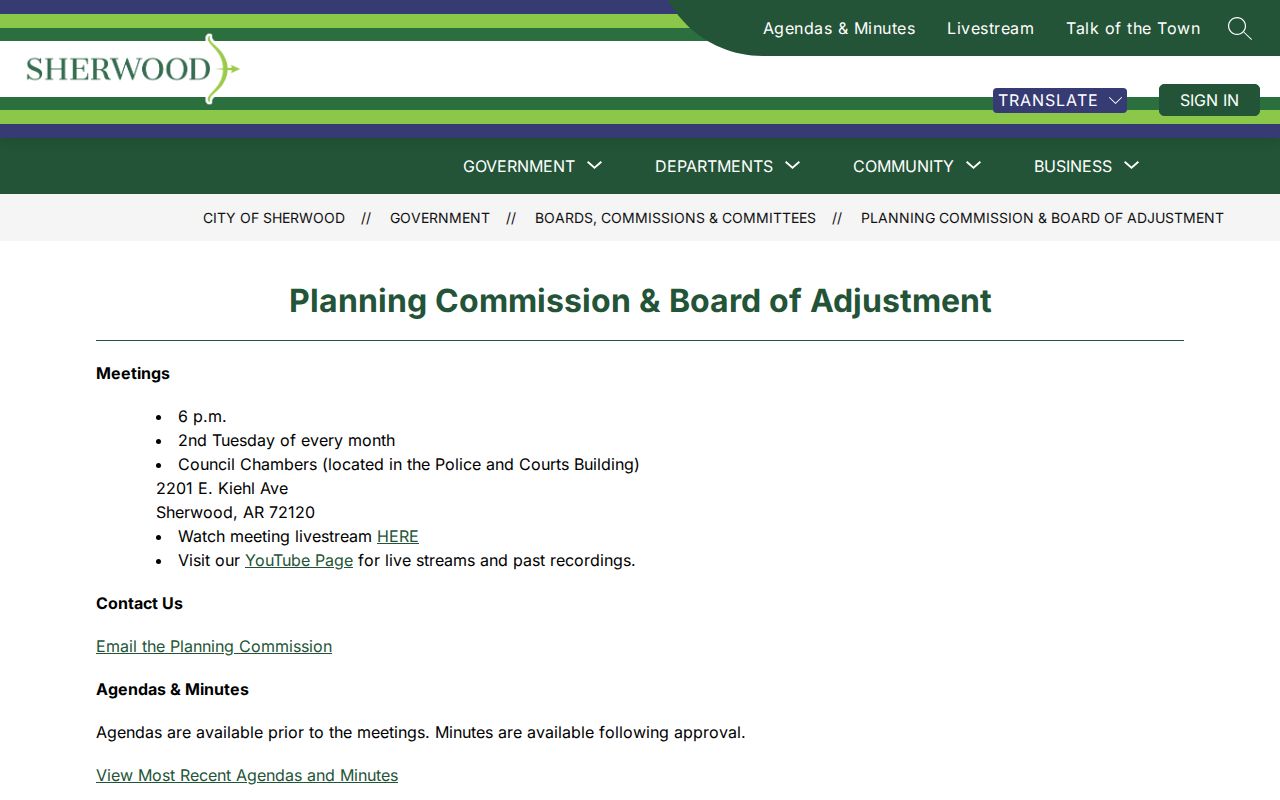The height and width of the screenshot is (800, 1280).
Task: Open Boards, Commissions & Committees breadcrumb
Action: (675, 218)
